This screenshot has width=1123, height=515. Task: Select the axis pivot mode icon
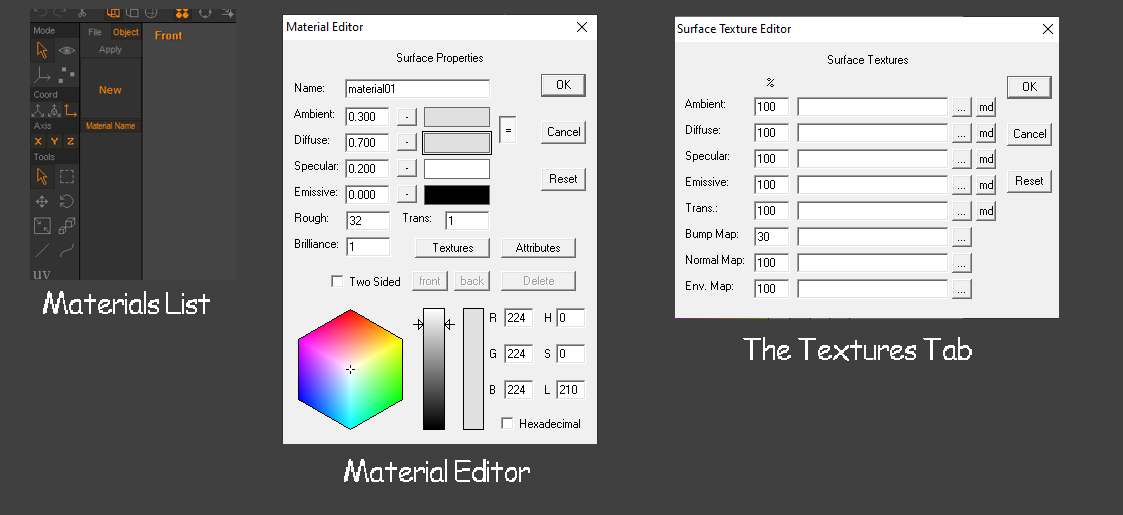coord(42,74)
